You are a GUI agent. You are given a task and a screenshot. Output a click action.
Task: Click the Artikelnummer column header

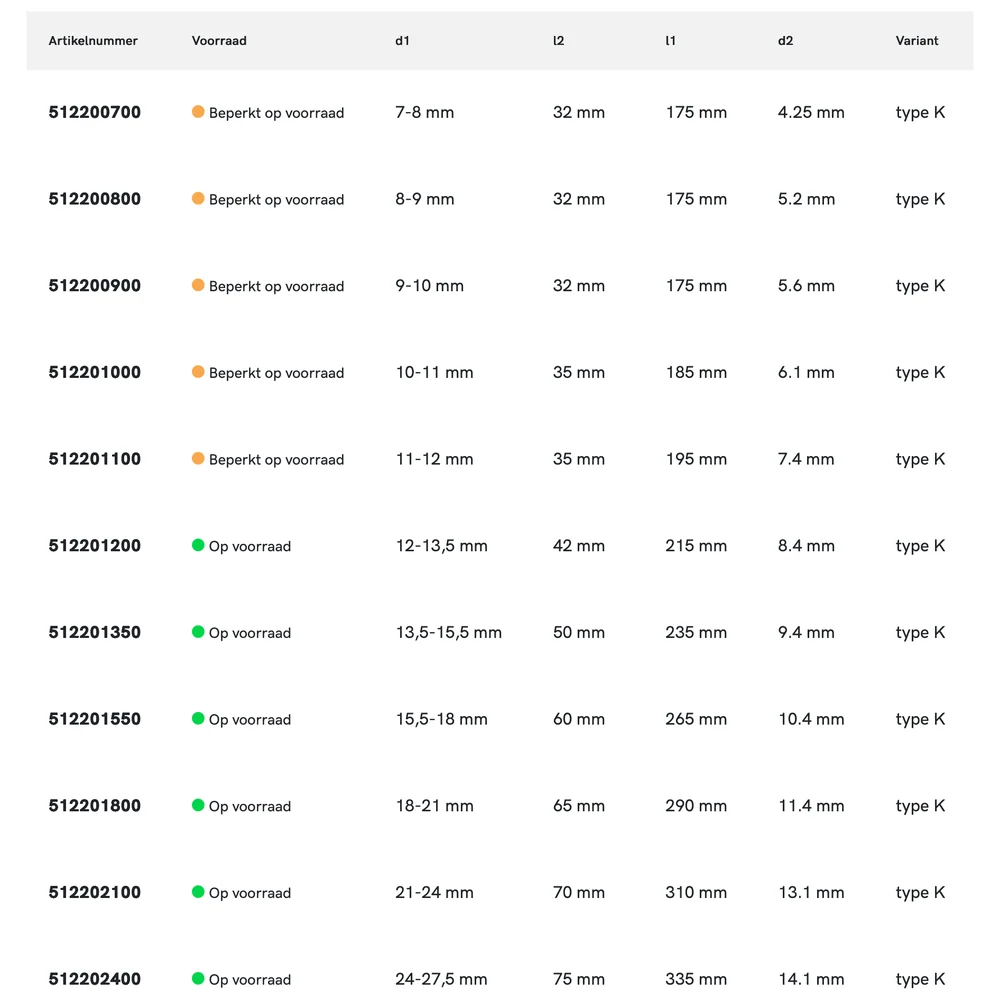click(93, 41)
